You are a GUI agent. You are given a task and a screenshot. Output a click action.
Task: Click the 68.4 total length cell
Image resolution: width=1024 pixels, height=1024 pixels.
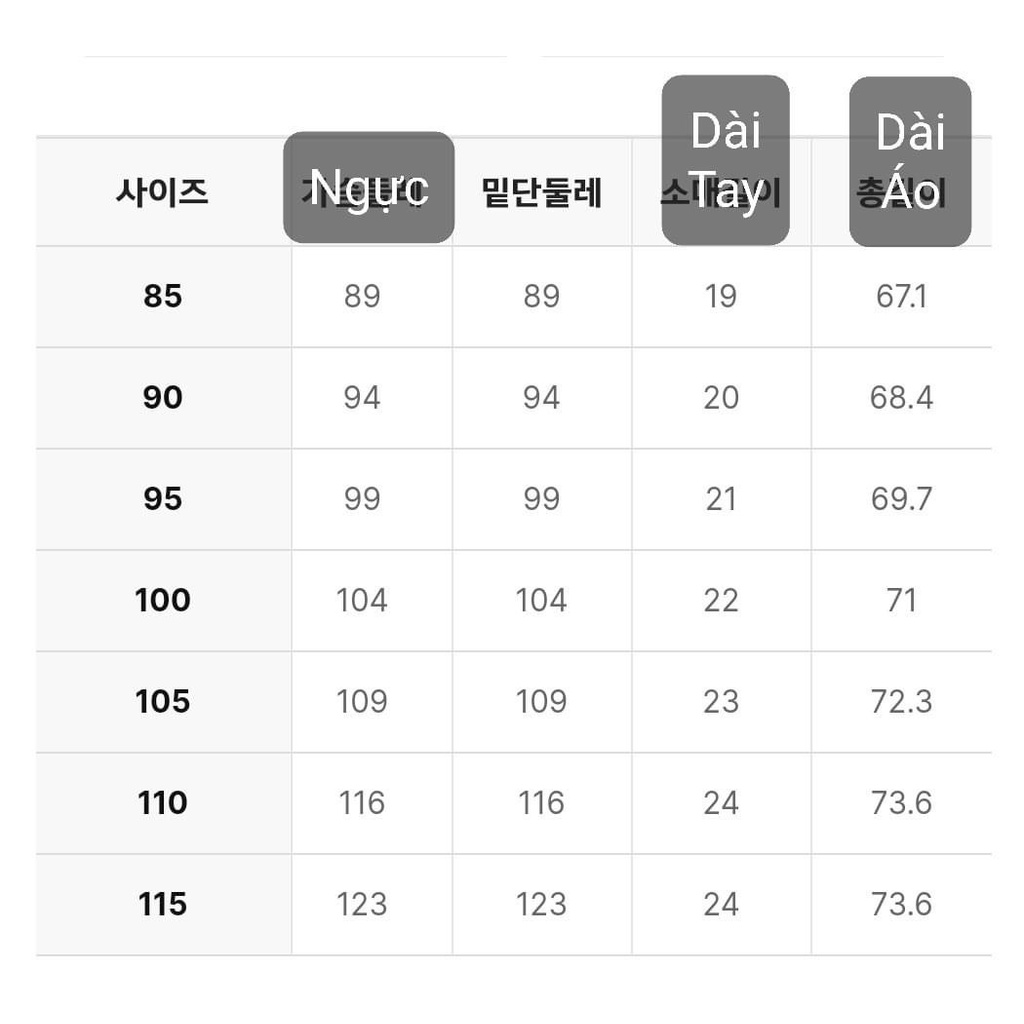pyautogui.click(x=901, y=398)
